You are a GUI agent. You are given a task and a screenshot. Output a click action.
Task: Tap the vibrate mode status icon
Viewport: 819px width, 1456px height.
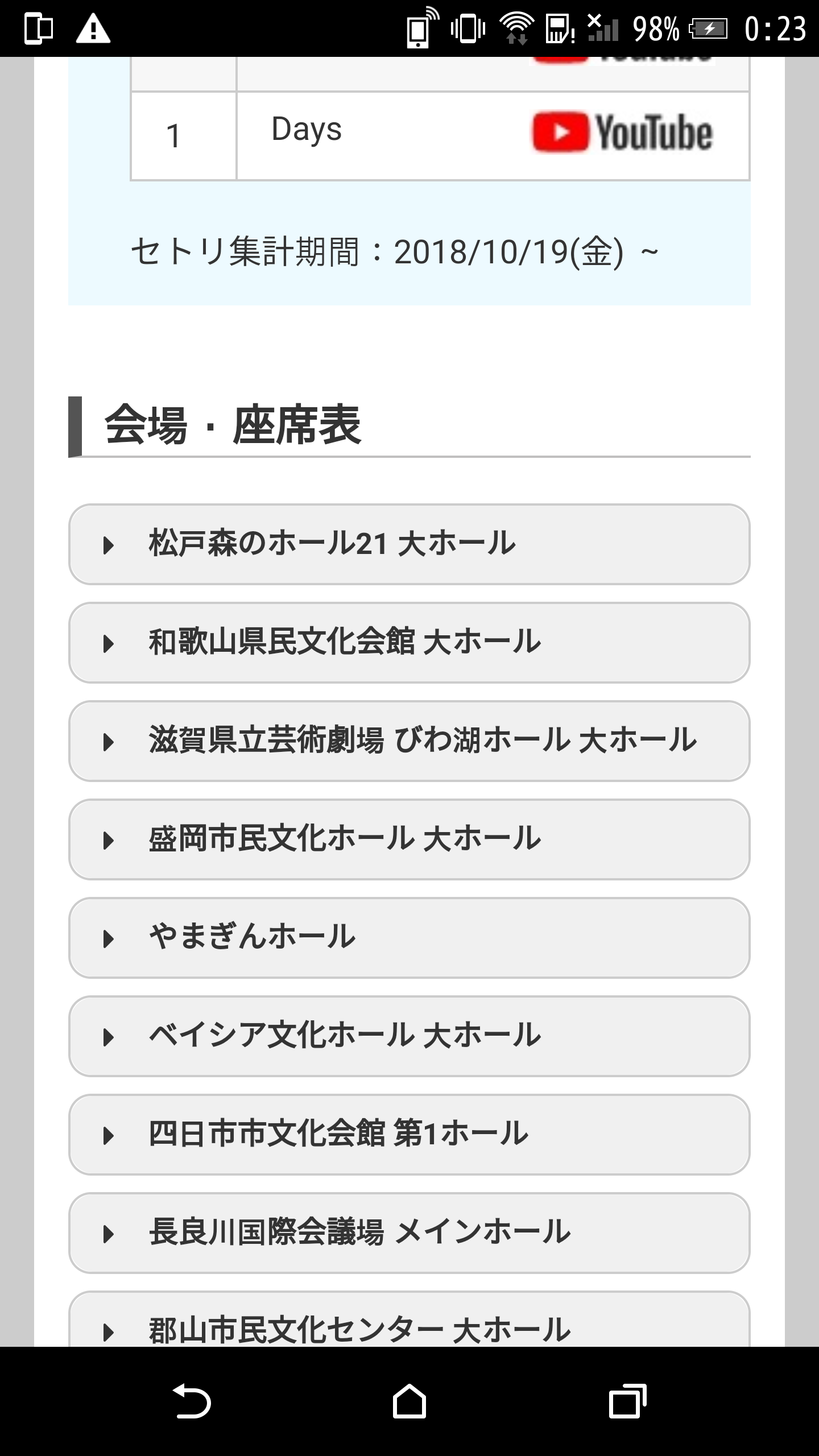pos(468,28)
